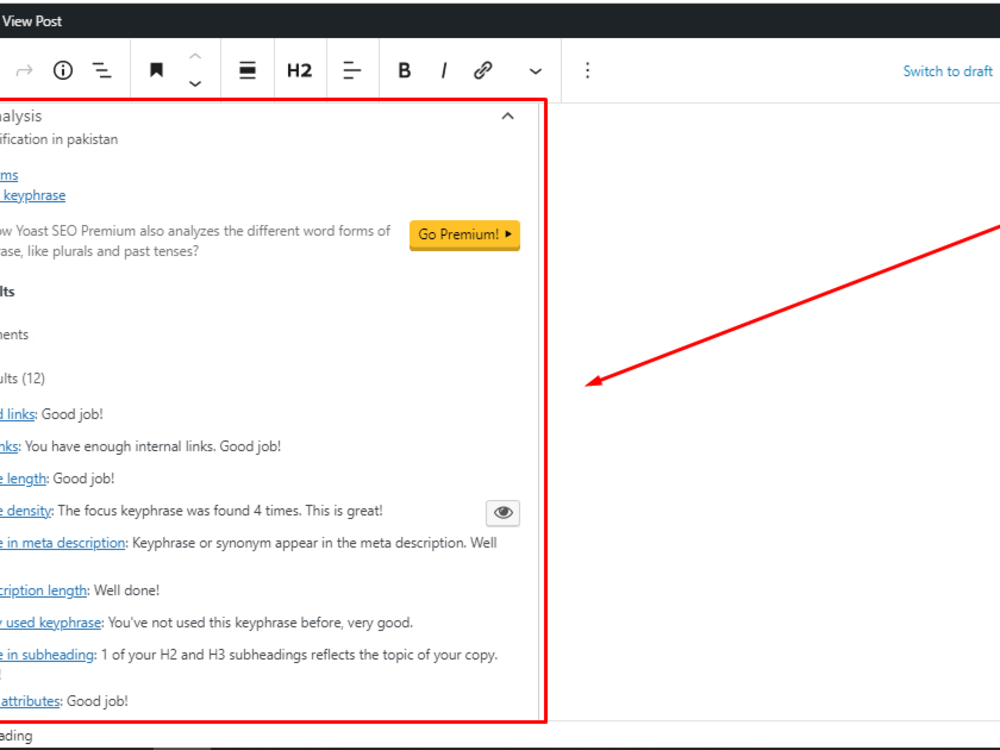Image resolution: width=1000 pixels, height=750 pixels.
Task: Collapse the SEO analysis panel
Action: (x=508, y=116)
